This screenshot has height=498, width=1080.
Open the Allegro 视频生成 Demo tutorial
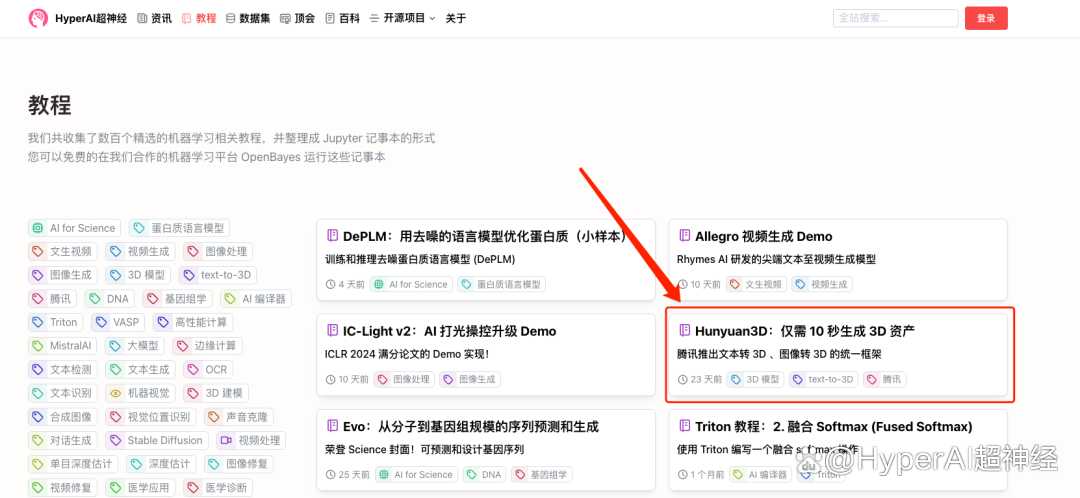tap(765, 236)
